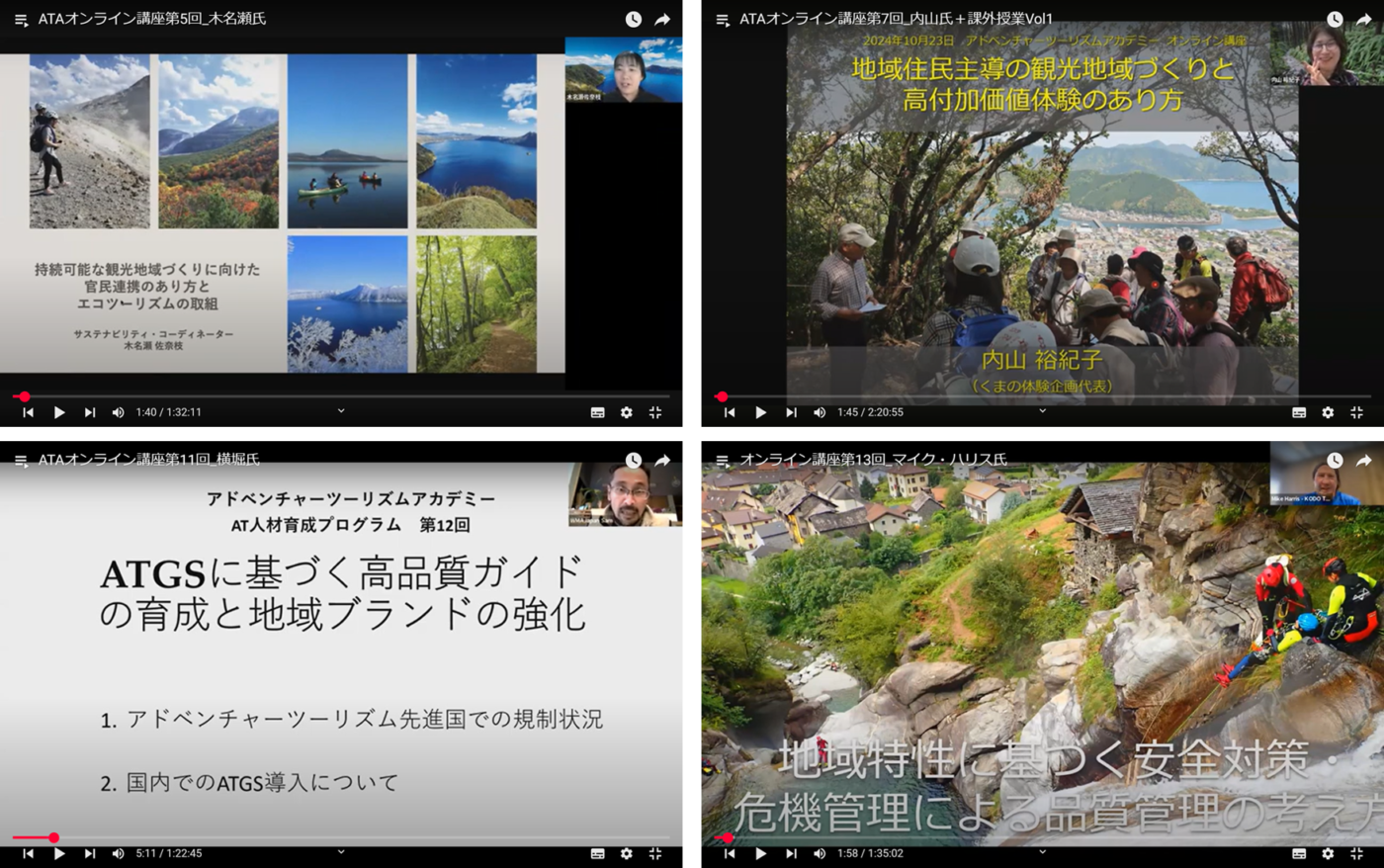Toggle subtitles in 第5回_木名瀬氏 player
The height and width of the screenshot is (868, 1384).
(x=598, y=412)
